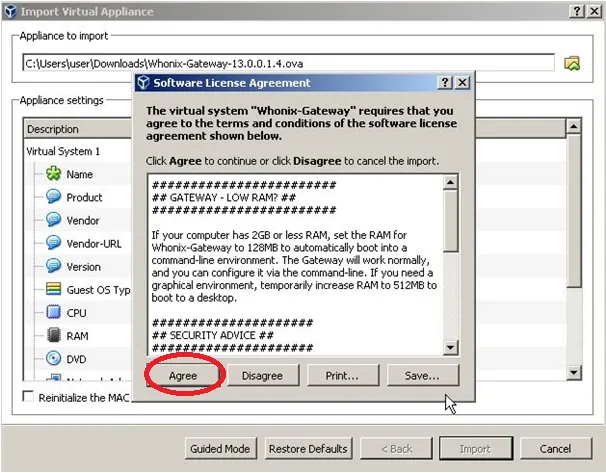606x473 pixels.
Task: Click the Version speech bubble icon
Action: (53, 266)
